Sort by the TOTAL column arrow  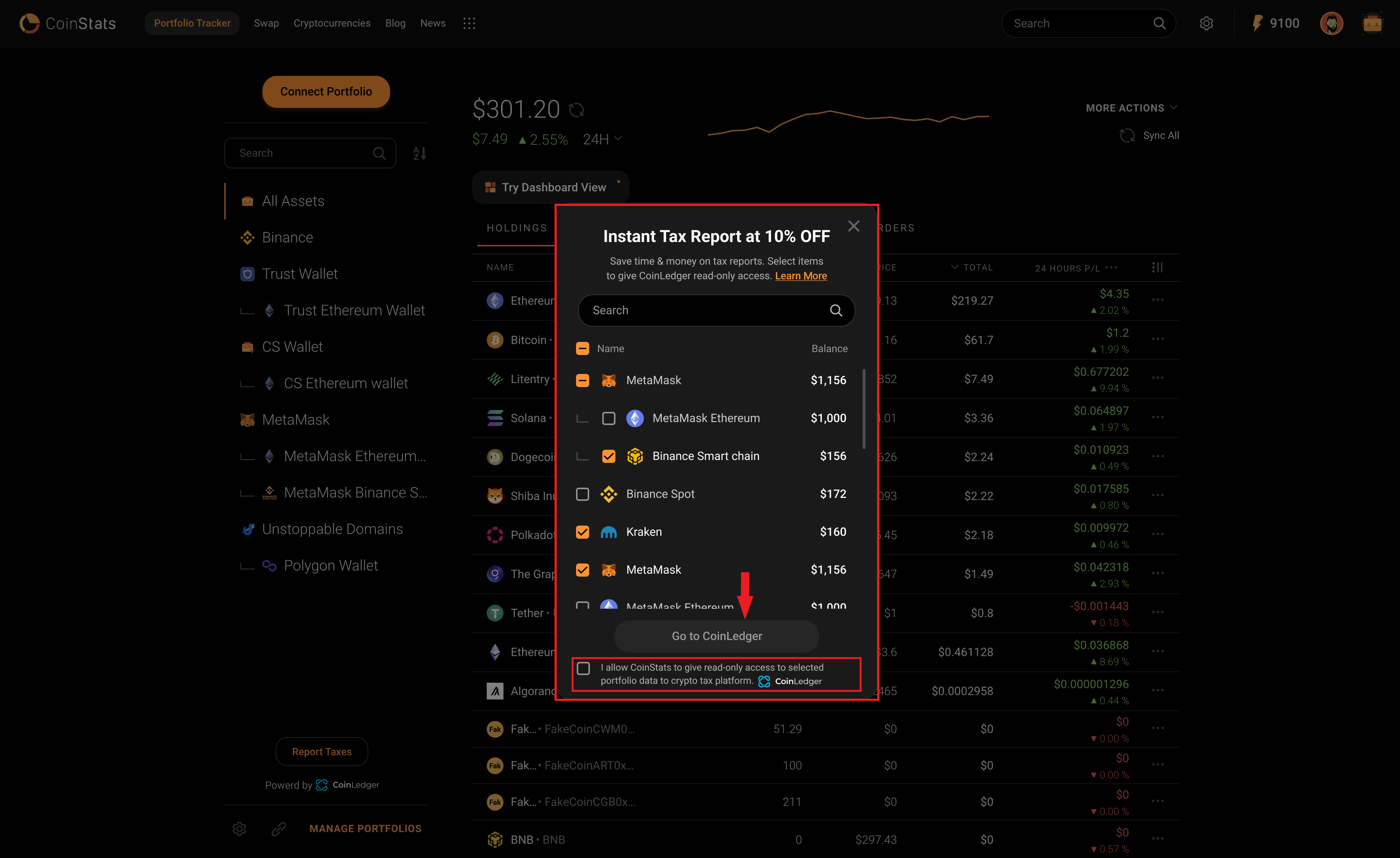point(954,267)
